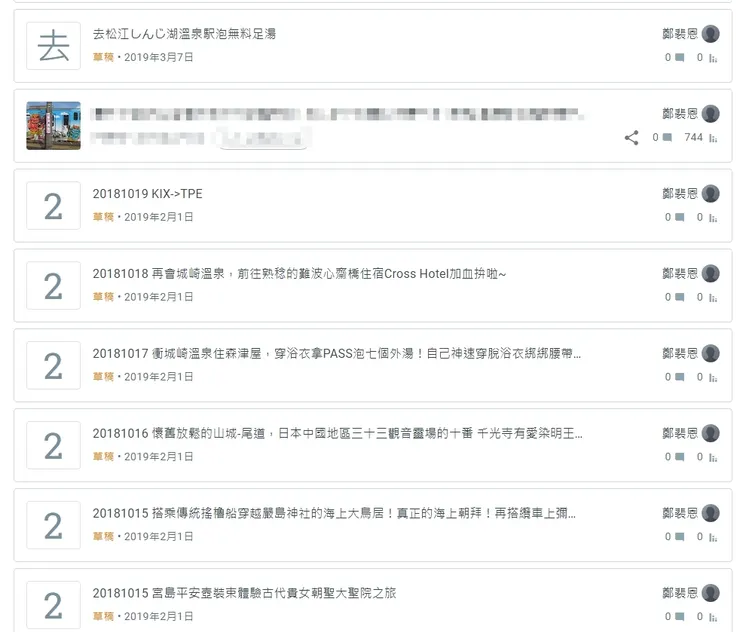Image resolution: width=740 pixels, height=632 pixels.
Task: Click the 2 thumbnail for 搭乘傳統搖櫓船 post
Action: point(53,525)
